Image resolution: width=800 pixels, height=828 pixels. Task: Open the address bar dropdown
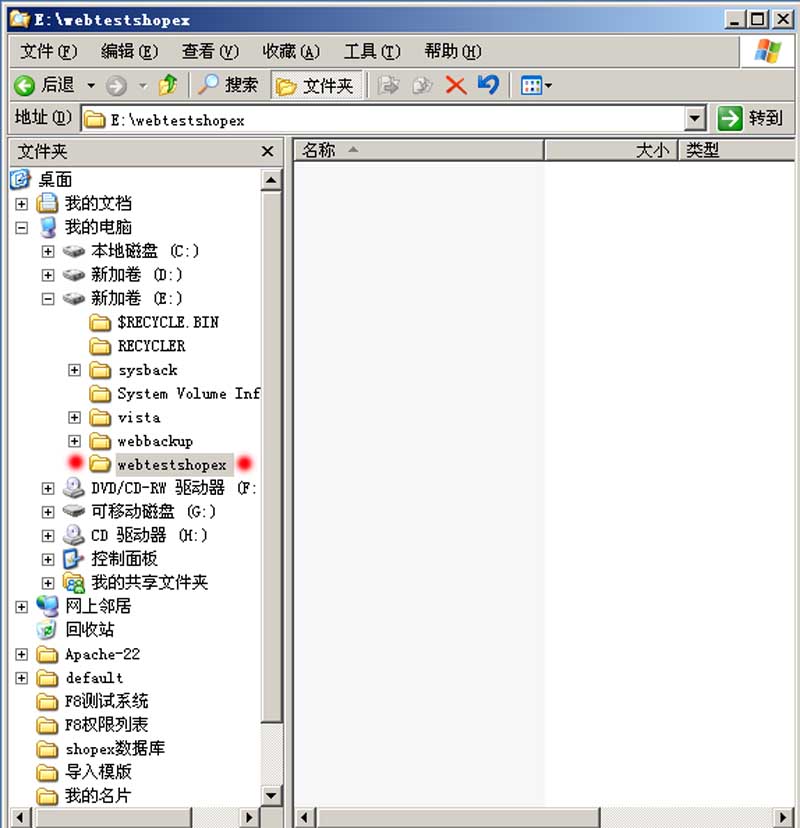[x=695, y=118]
